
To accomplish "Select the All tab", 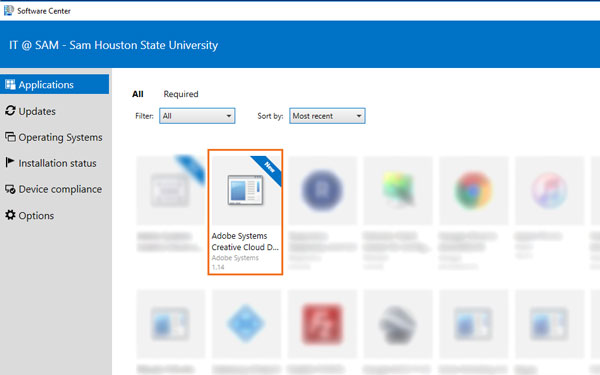I will click(138, 94).
